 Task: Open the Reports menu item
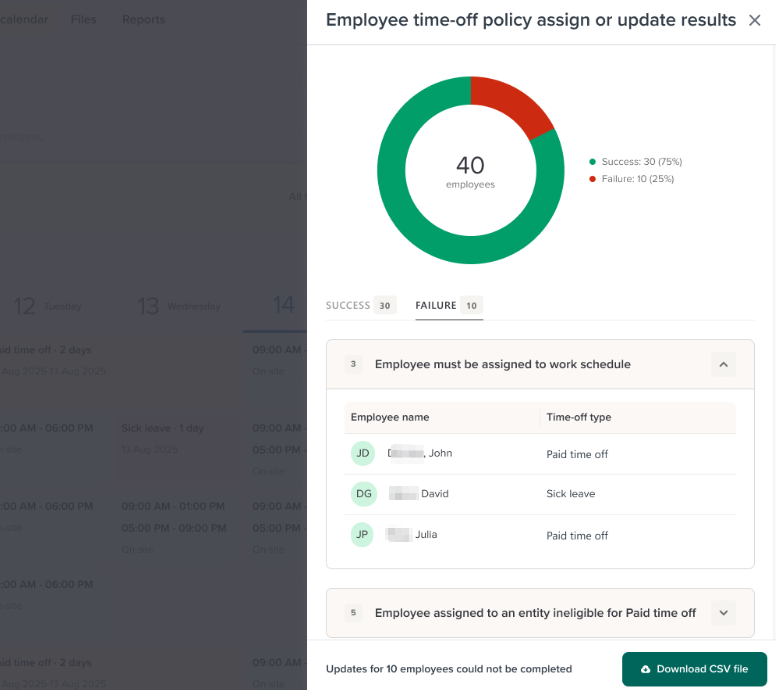click(144, 19)
